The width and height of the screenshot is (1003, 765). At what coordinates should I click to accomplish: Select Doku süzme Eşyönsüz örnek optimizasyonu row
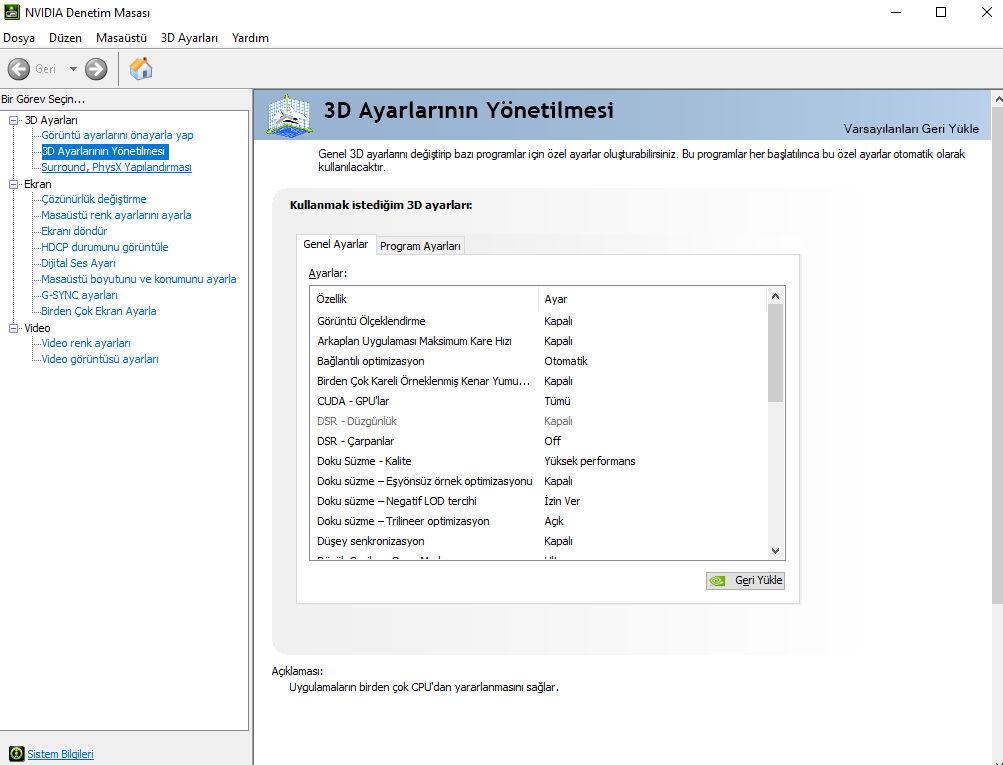(x=537, y=481)
